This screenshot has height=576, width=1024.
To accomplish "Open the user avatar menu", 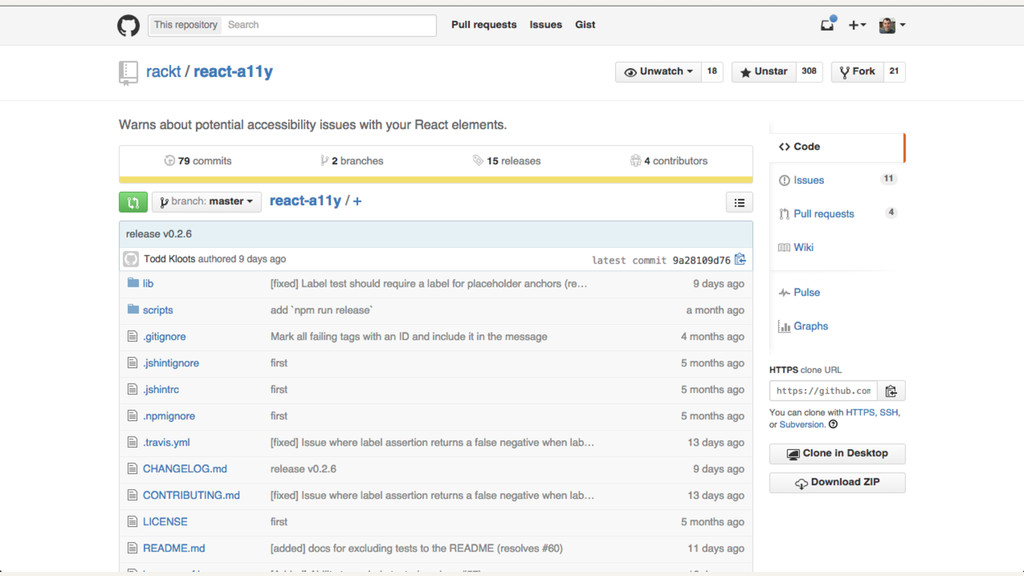I will [891, 25].
